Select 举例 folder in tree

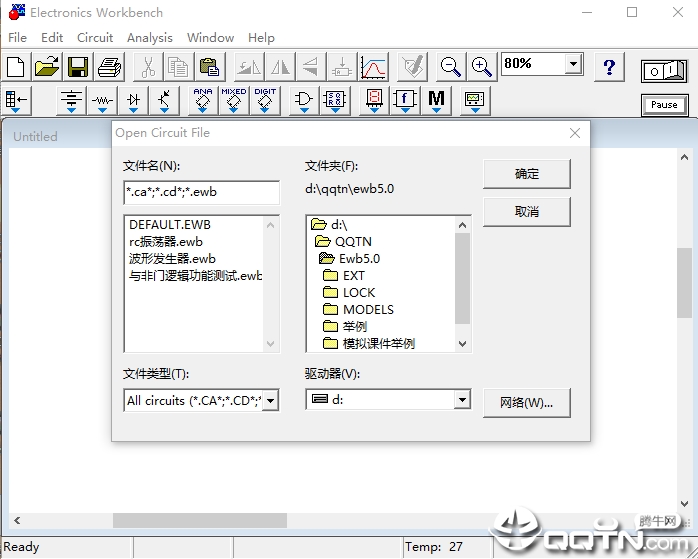[345, 327]
